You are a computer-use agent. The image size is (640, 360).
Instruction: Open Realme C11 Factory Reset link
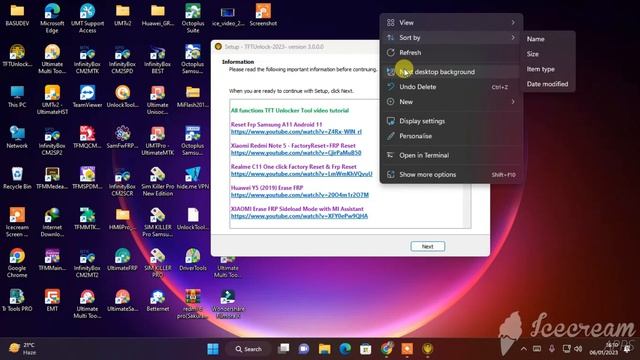[301, 174]
